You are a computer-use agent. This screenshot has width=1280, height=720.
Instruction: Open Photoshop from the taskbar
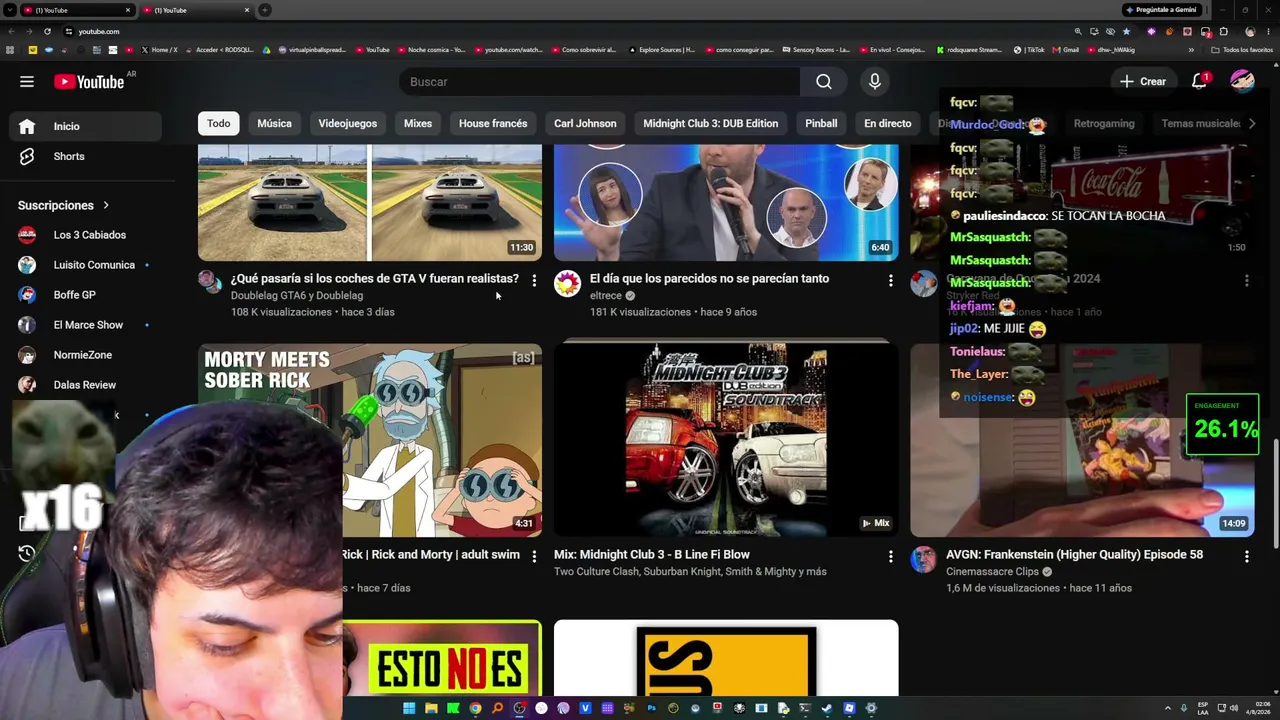pos(651,708)
